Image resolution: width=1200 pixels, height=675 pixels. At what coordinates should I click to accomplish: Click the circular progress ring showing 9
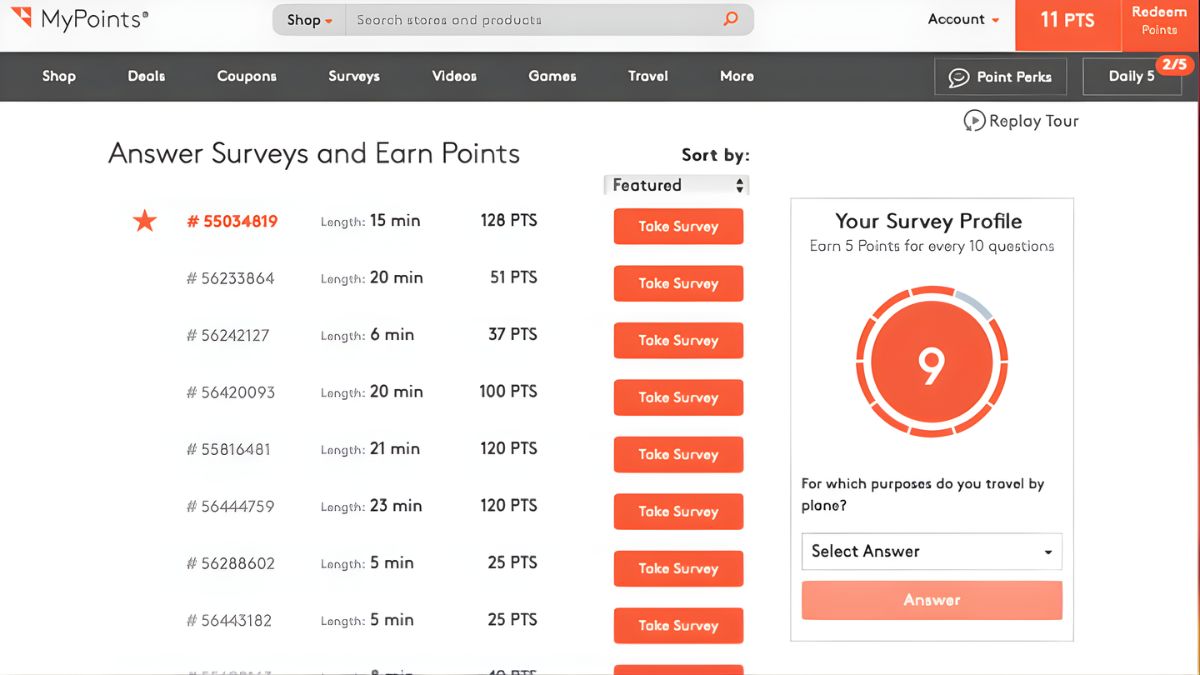931,362
